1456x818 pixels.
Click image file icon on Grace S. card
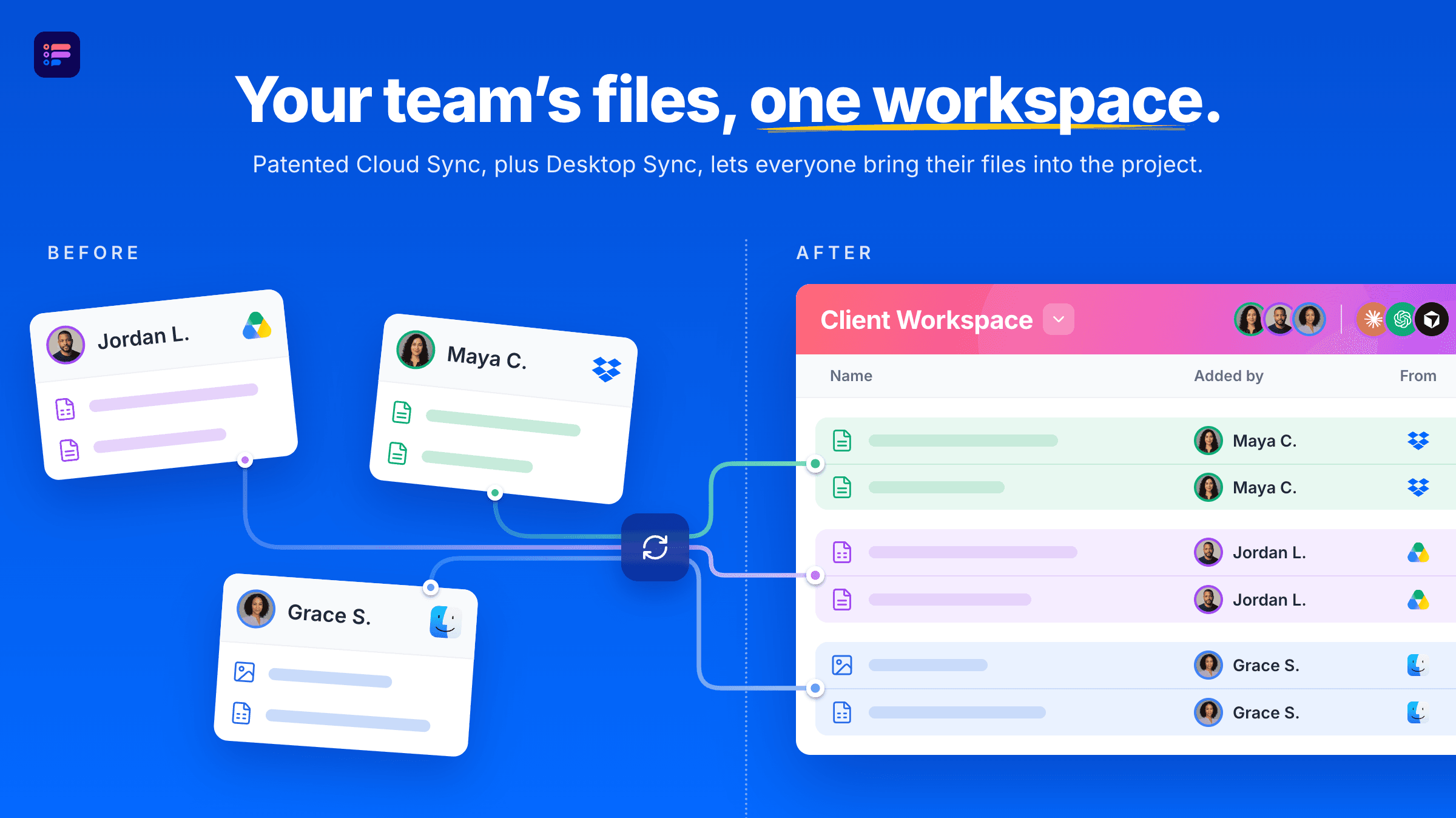(x=244, y=672)
